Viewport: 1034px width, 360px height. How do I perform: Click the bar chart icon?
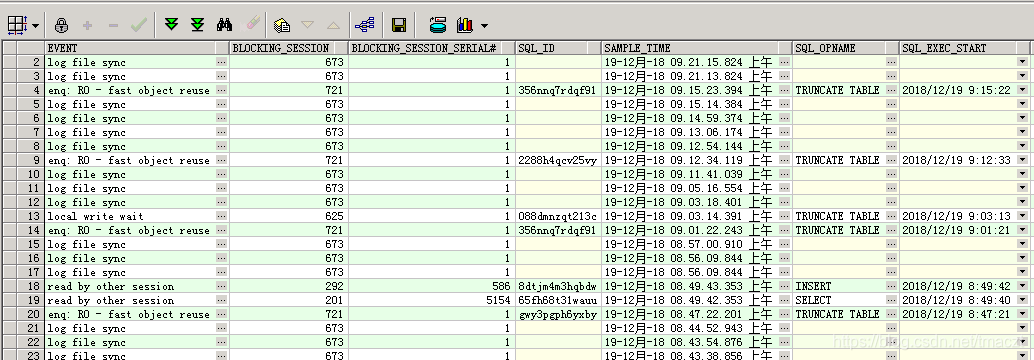[x=465, y=25]
